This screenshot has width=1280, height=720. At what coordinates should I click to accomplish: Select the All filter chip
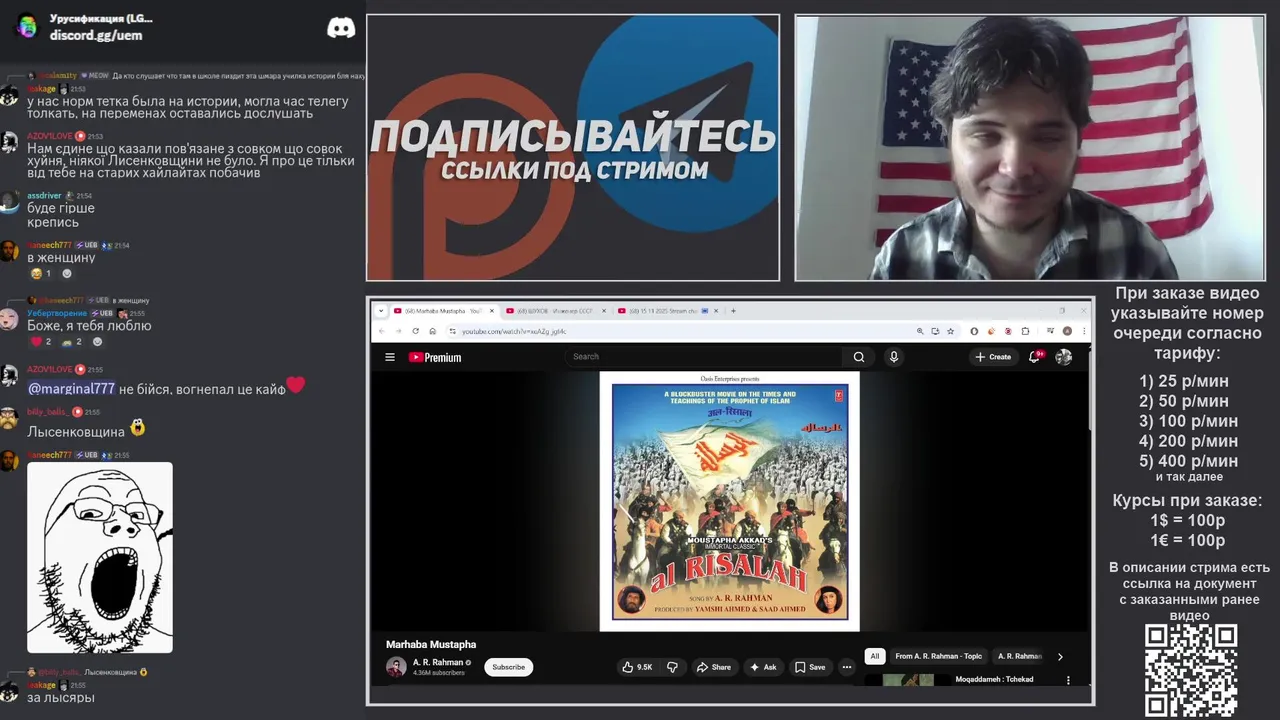(x=875, y=656)
